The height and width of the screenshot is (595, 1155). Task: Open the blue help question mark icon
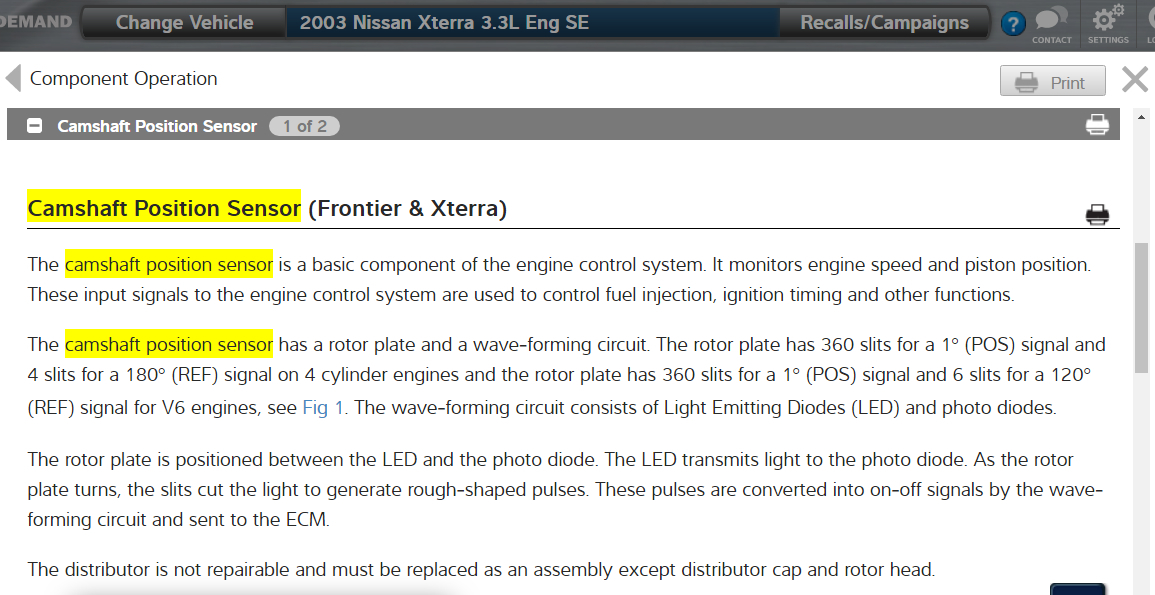[x=1013, y=24]
